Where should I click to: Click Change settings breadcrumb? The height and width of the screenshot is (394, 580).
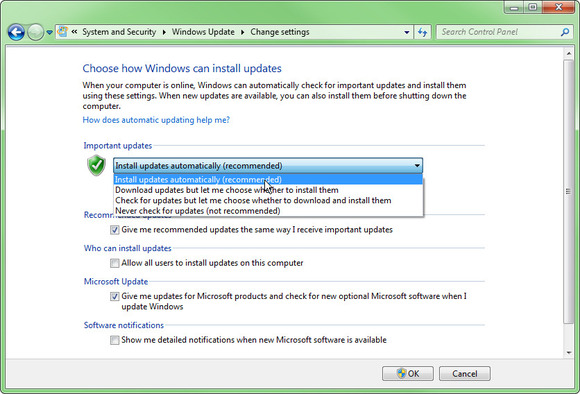tap(280, 32)
